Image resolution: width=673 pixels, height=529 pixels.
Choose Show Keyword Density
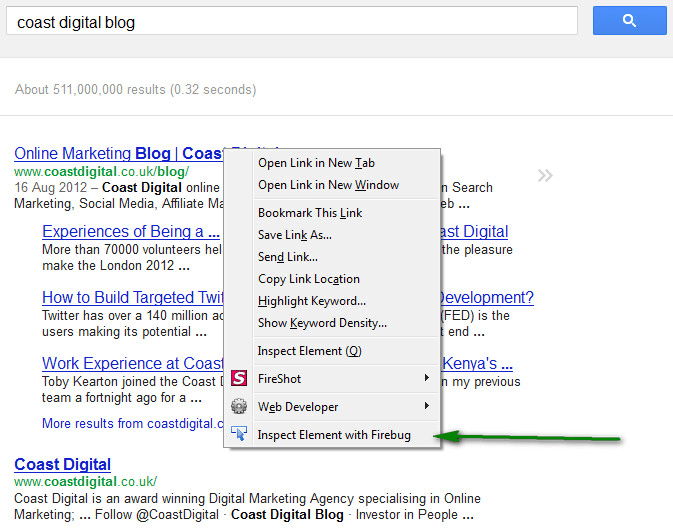pyautogui.click(x=322, y=323)
